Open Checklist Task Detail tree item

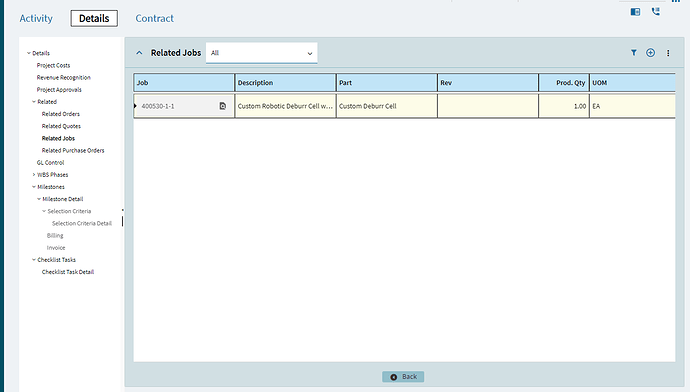(68, 272)
